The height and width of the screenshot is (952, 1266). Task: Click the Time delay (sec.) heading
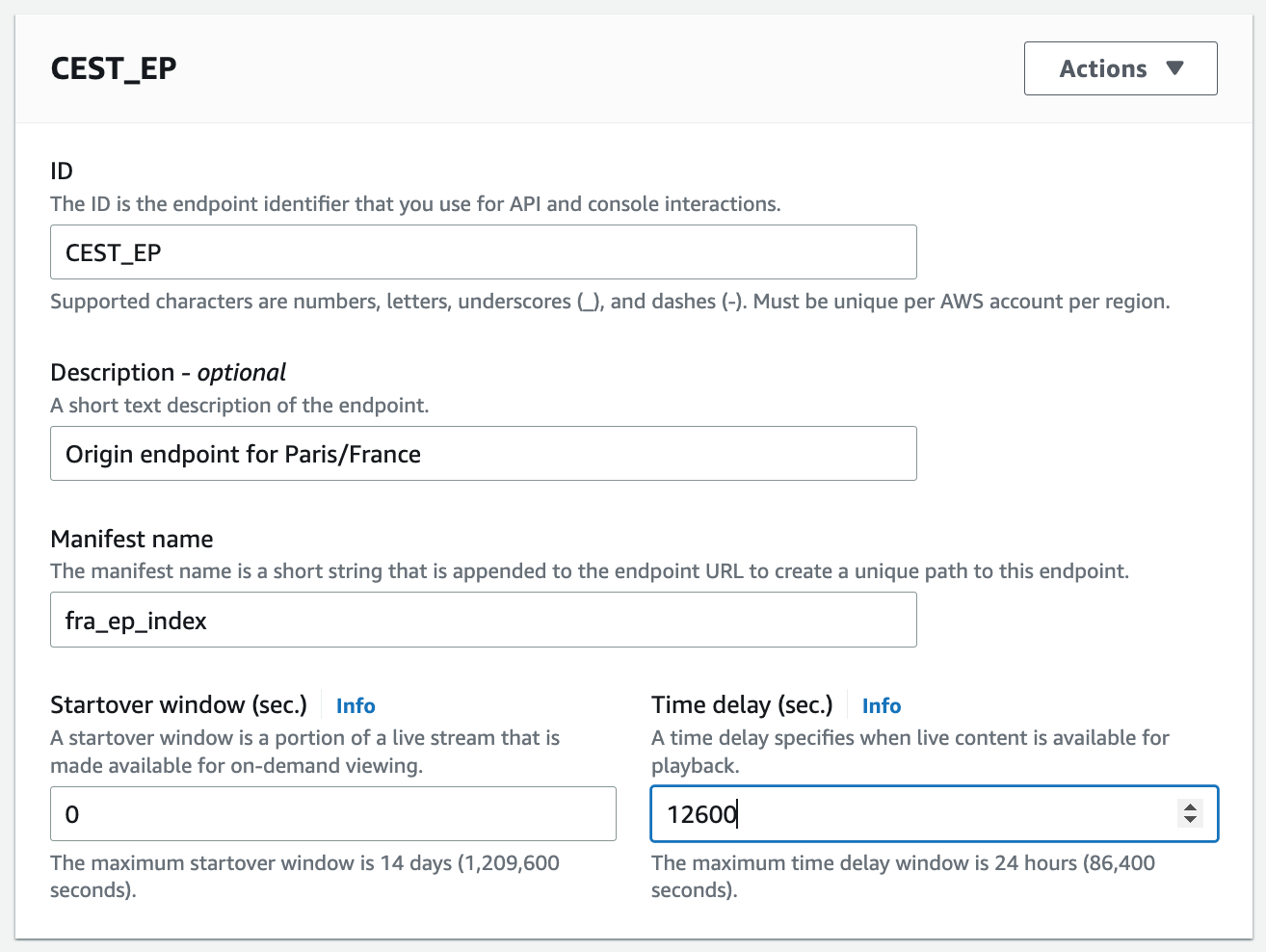point(742,704)
